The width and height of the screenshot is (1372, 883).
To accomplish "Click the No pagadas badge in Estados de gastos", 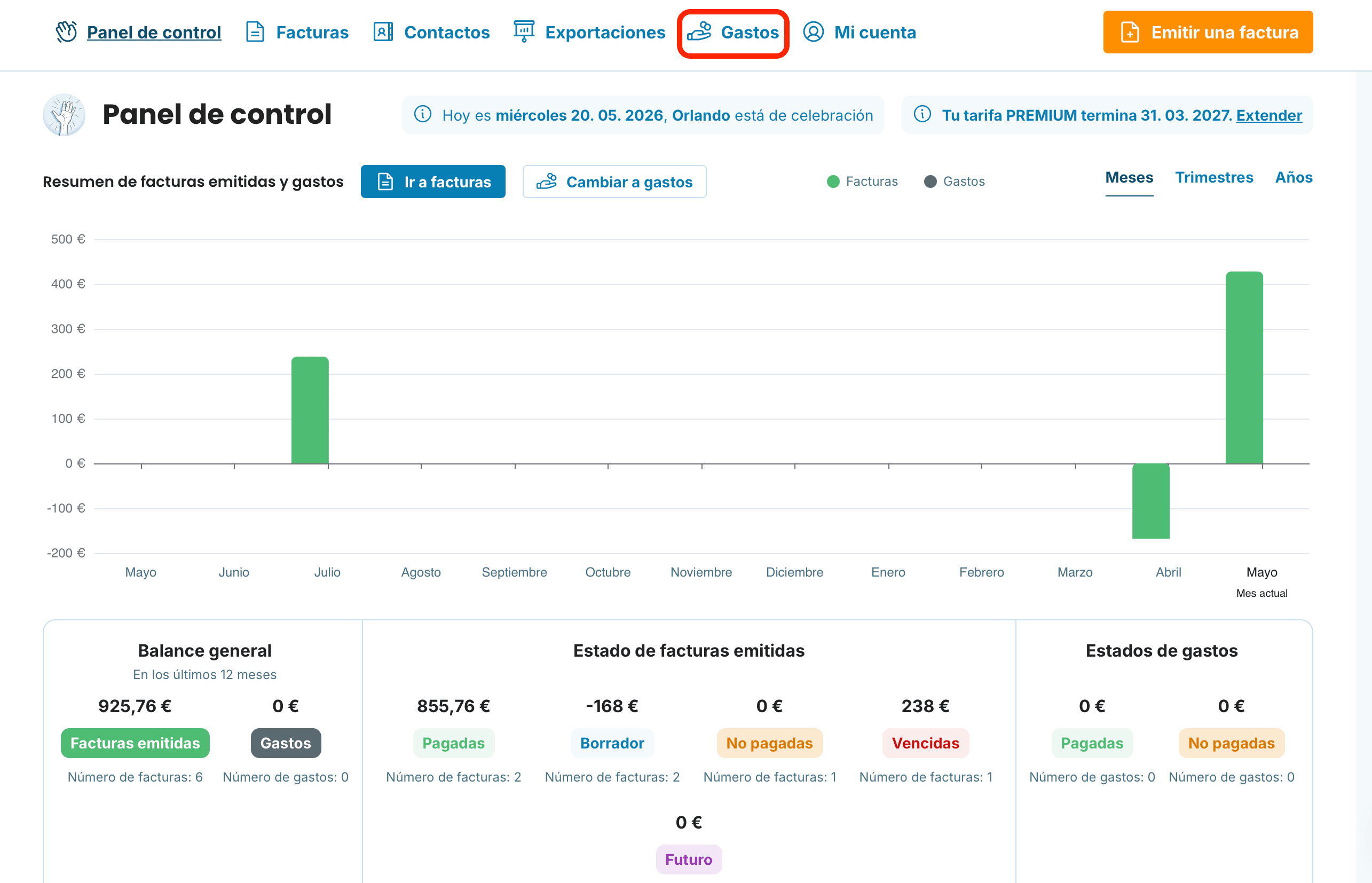I will click(x=1231, y=743).
